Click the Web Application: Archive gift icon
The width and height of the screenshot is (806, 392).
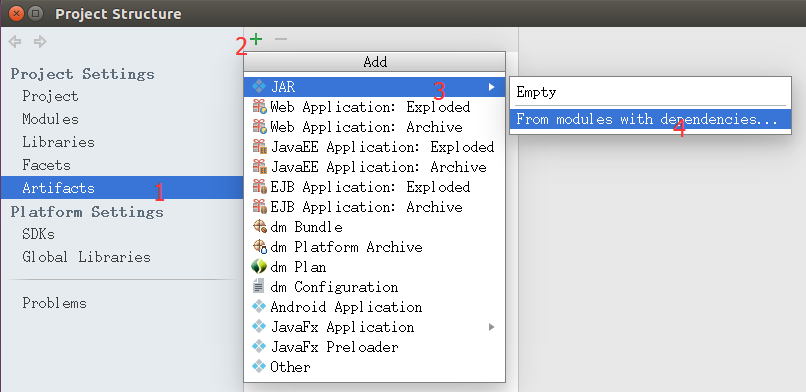[259, 127]
